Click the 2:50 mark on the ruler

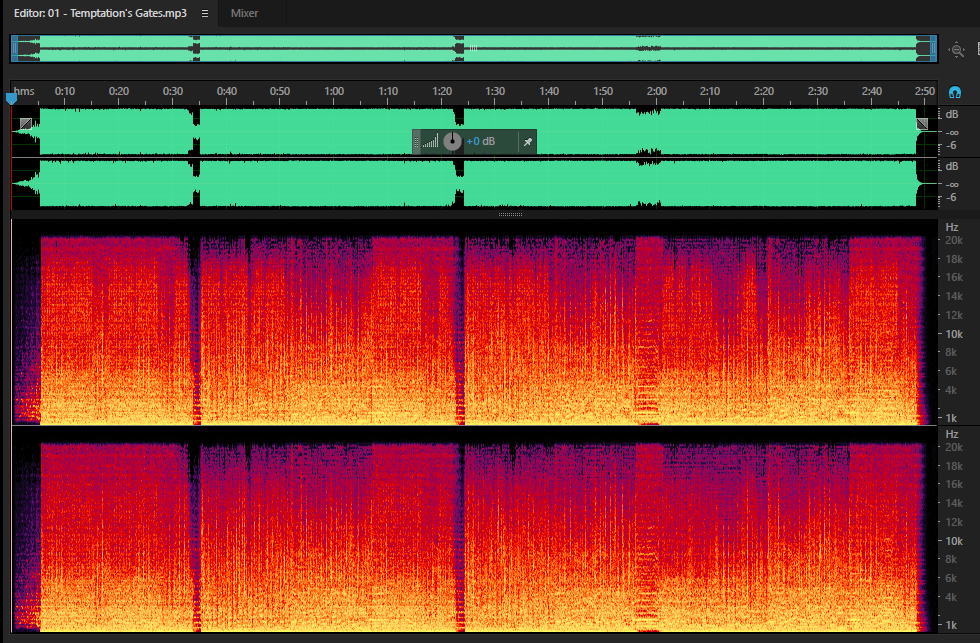pos(925,91)
